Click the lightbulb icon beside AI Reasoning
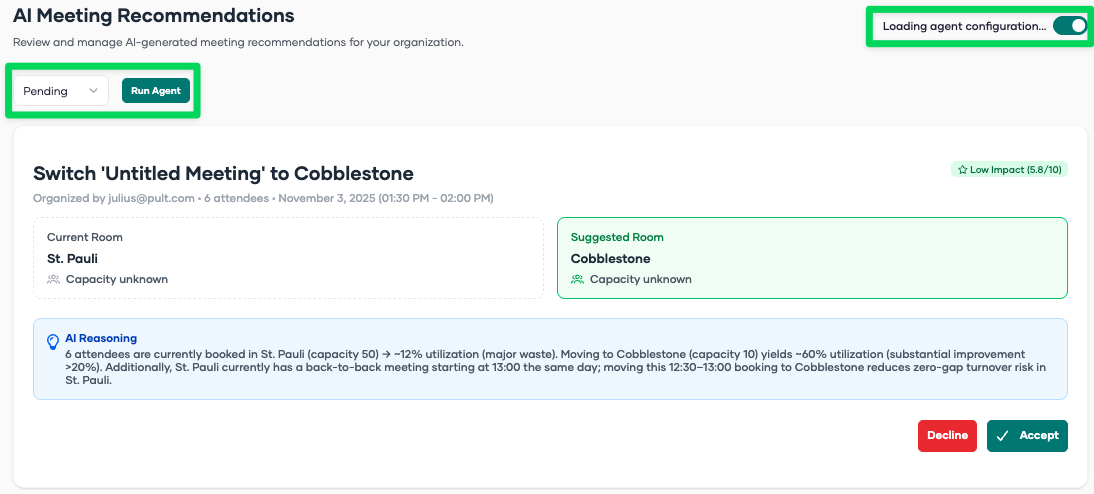 pyautogui.click(x=53, y=342)
